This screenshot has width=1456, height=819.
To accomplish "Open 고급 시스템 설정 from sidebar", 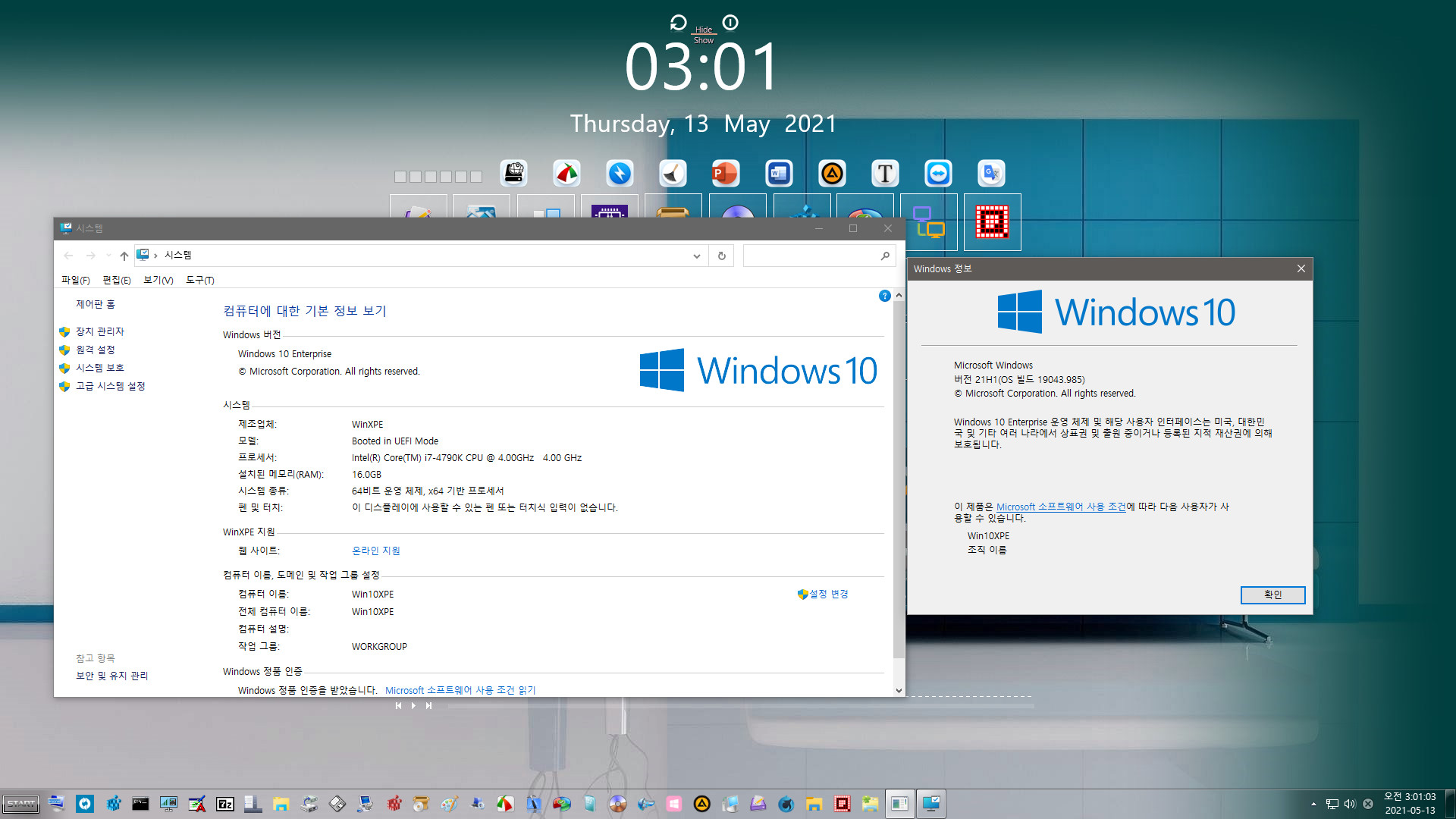I will coord(110,386).
